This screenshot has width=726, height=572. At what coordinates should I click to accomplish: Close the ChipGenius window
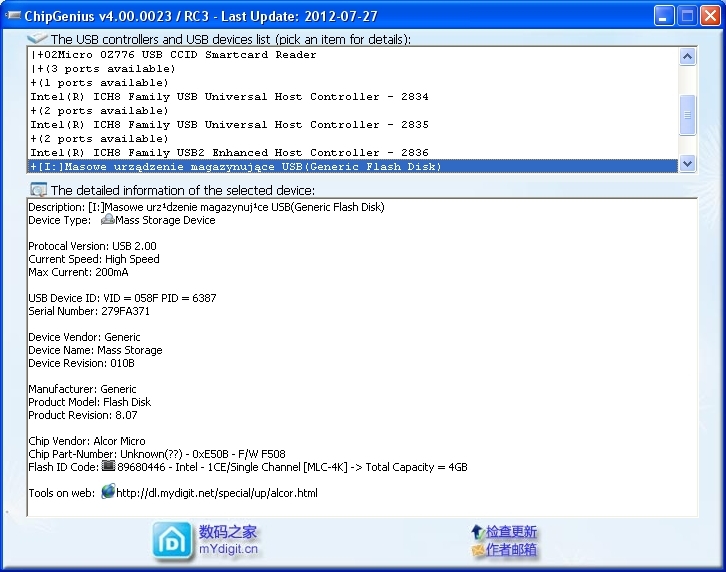(710, 16)
